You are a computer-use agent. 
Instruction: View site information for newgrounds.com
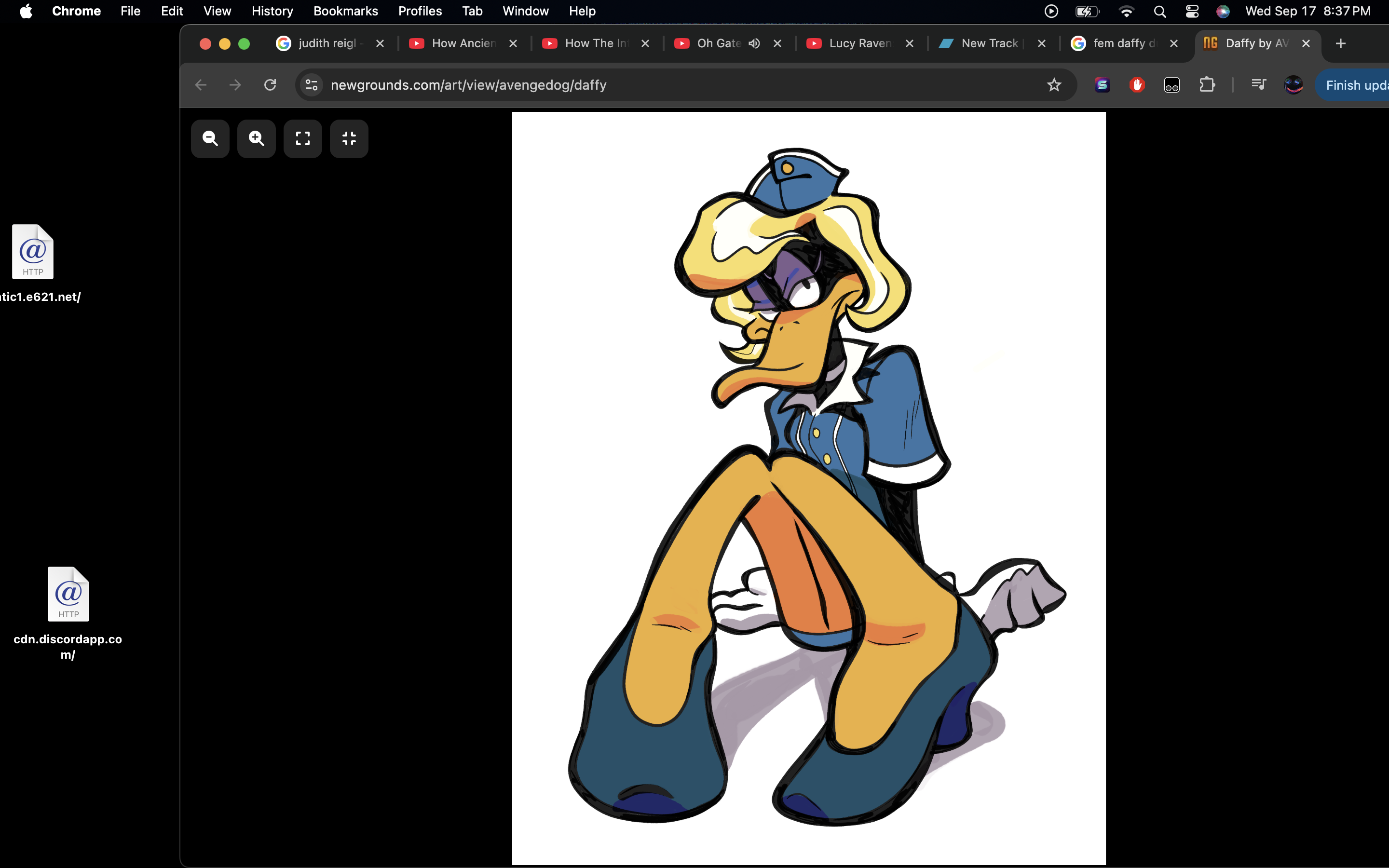click(x=312, y=85)
